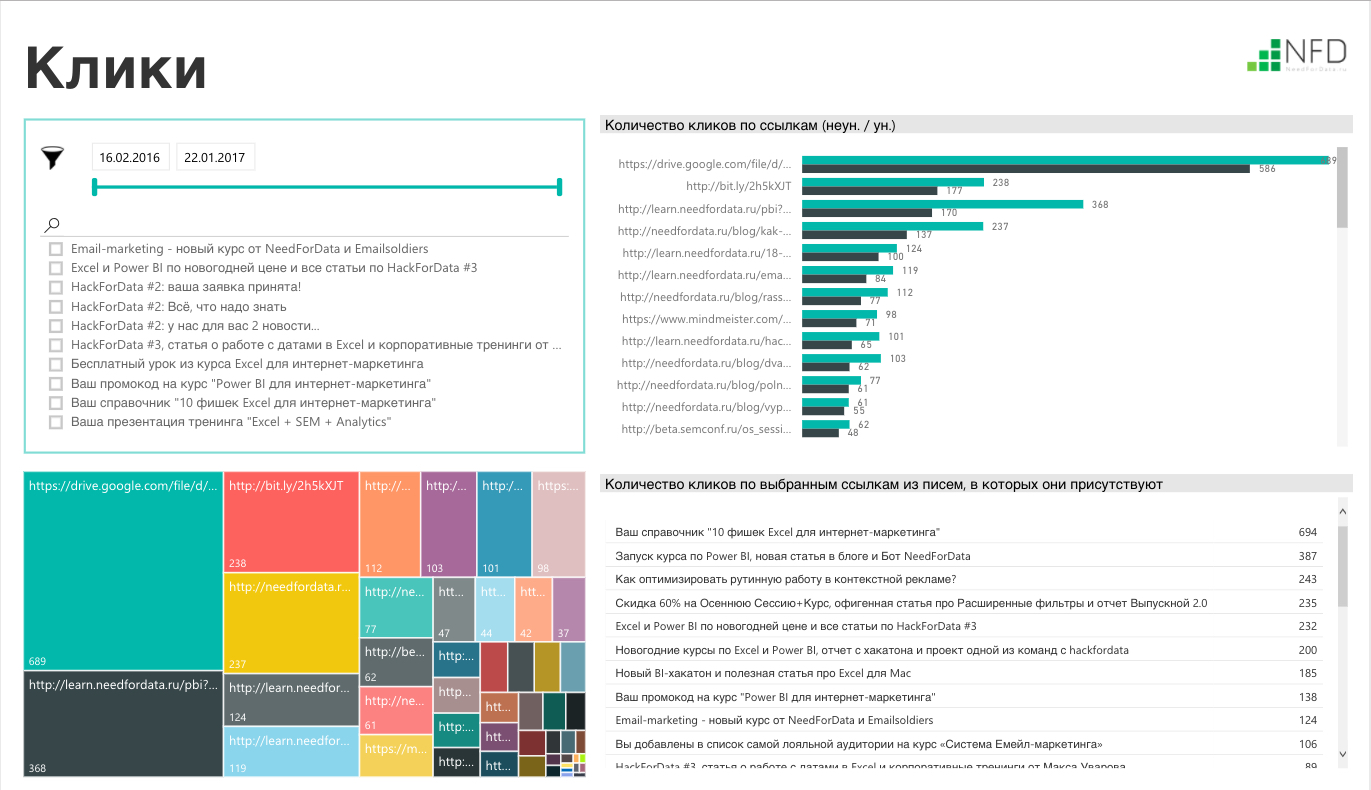Image resolution: width=1371 pixels, height=790 pixels.
Task: Select row 'Как оптимизировать рутинную работу'
Action: coord(964,579)
